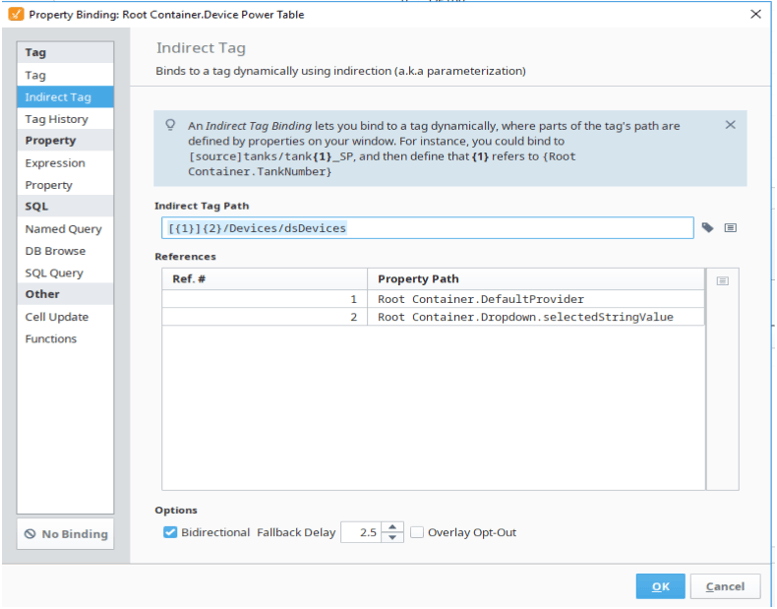Click the Ref. # column header
Screen dimensions: 777x609
tap(265, 279)
